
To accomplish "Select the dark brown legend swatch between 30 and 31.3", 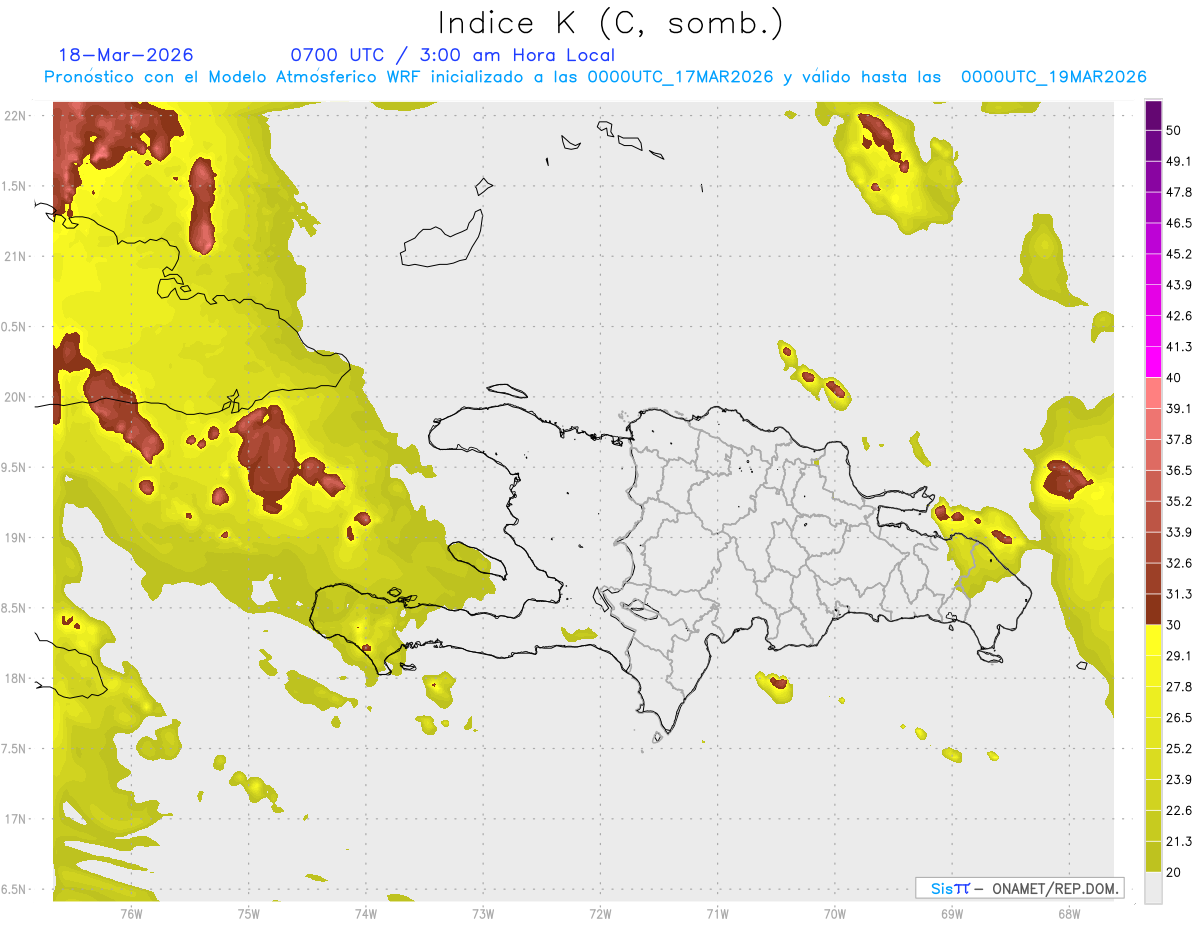I will tap(1154, 610).
